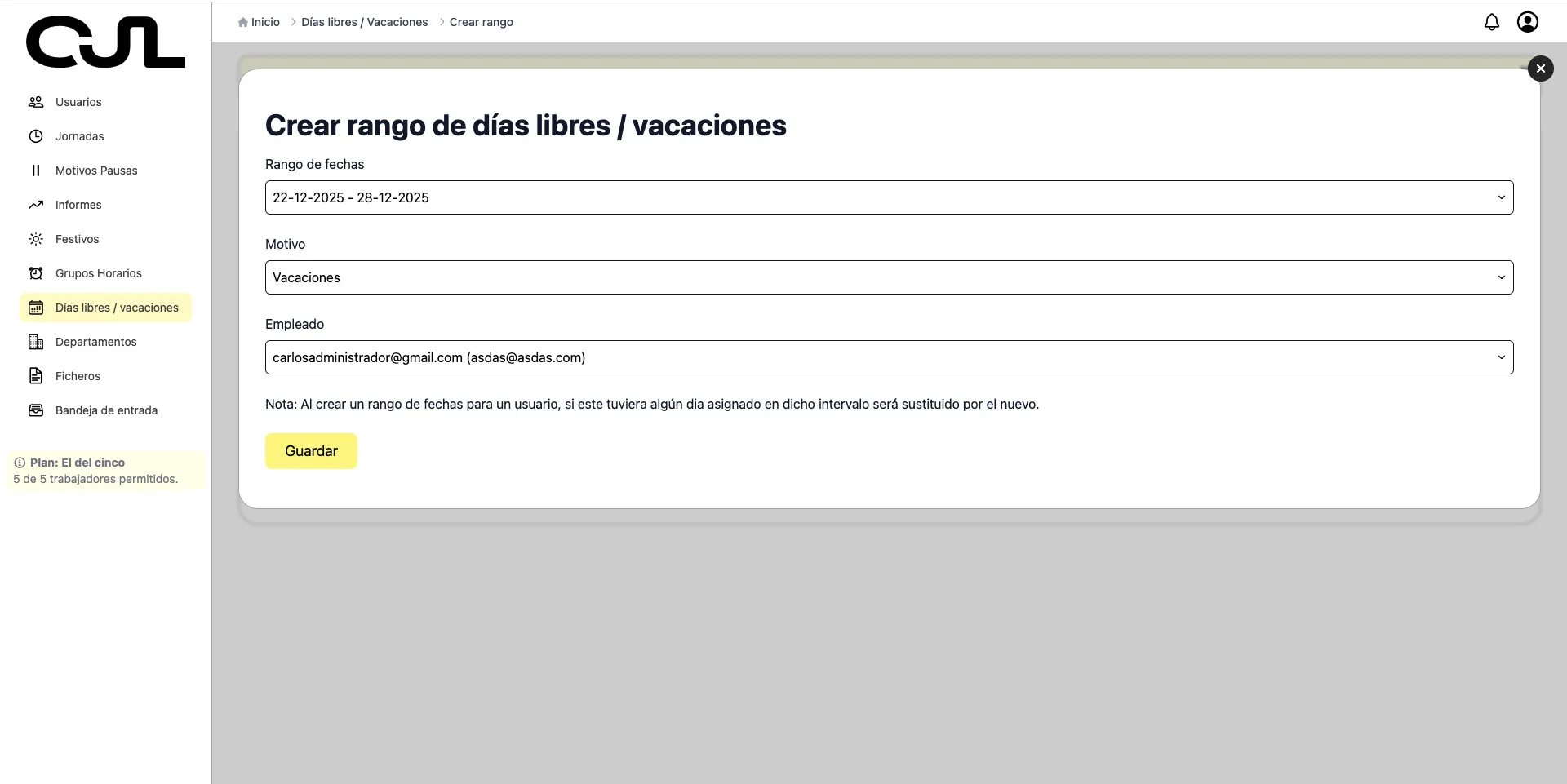The image size is (1567, 784).
Task: Select the Festivos sun icon
Action: click(36, 239)
